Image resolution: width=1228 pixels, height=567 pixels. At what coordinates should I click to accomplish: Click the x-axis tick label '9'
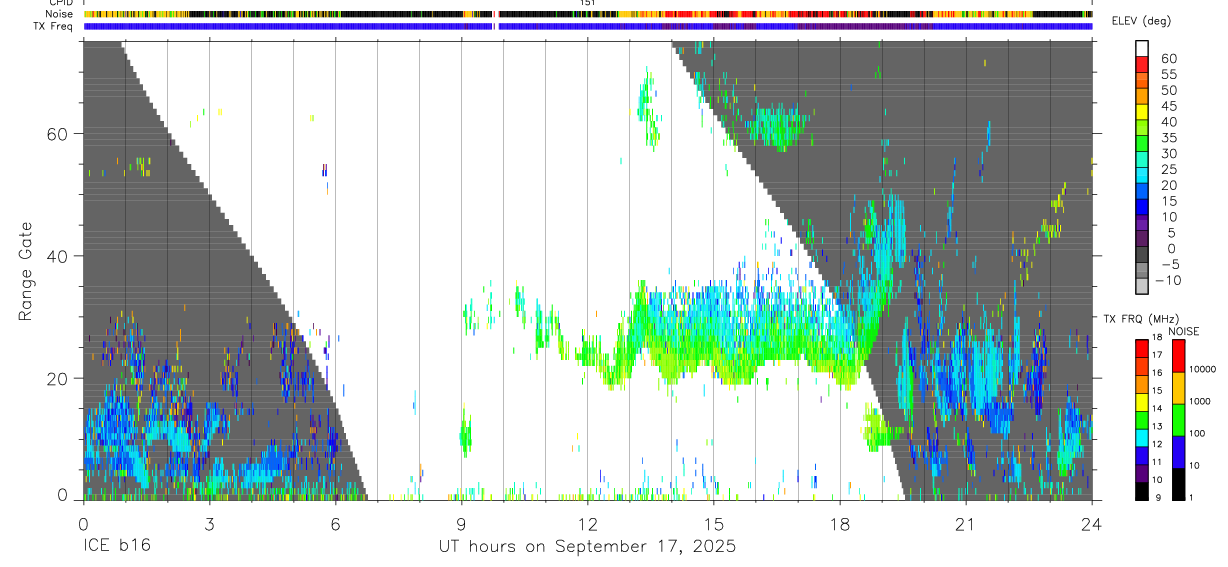pyautogui.click(x=461, y=523)
